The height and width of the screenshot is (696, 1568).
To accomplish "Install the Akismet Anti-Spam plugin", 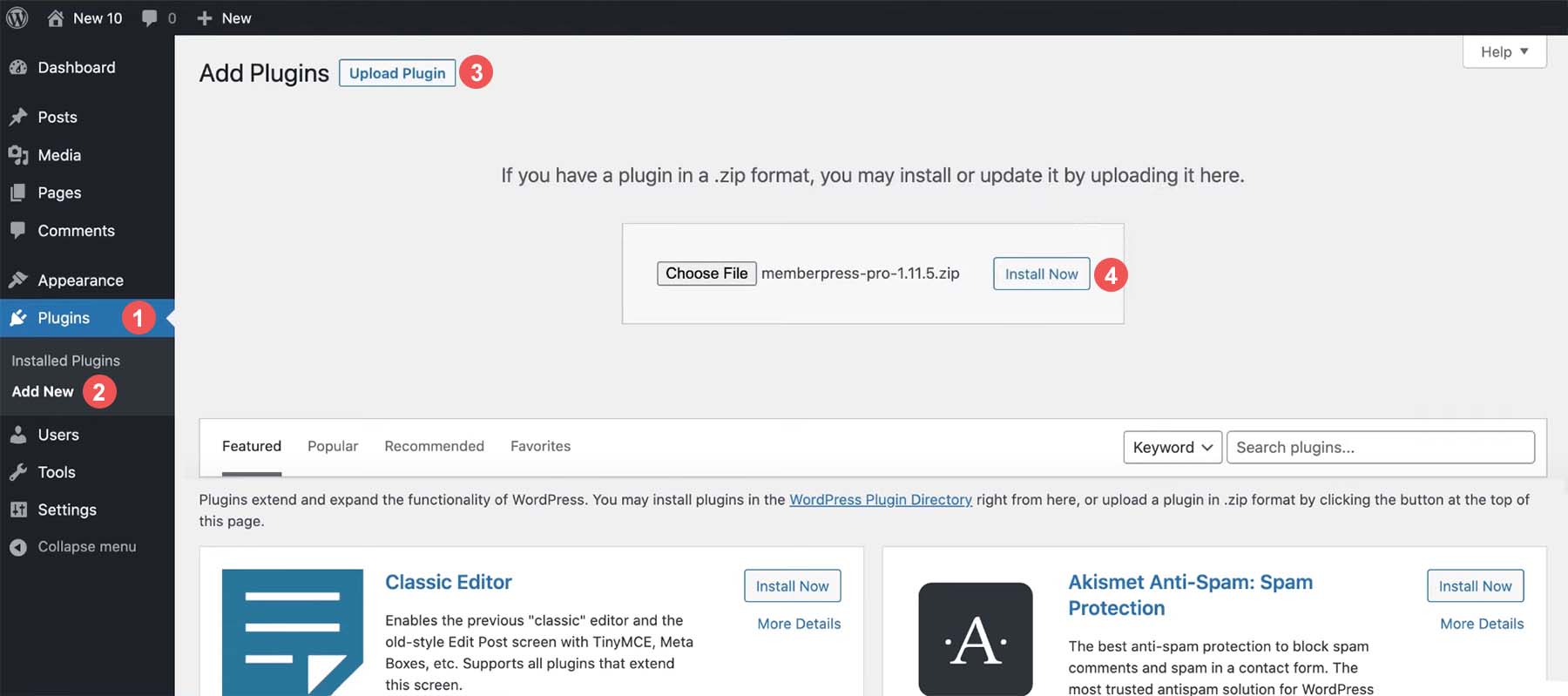I will 1475,586.
